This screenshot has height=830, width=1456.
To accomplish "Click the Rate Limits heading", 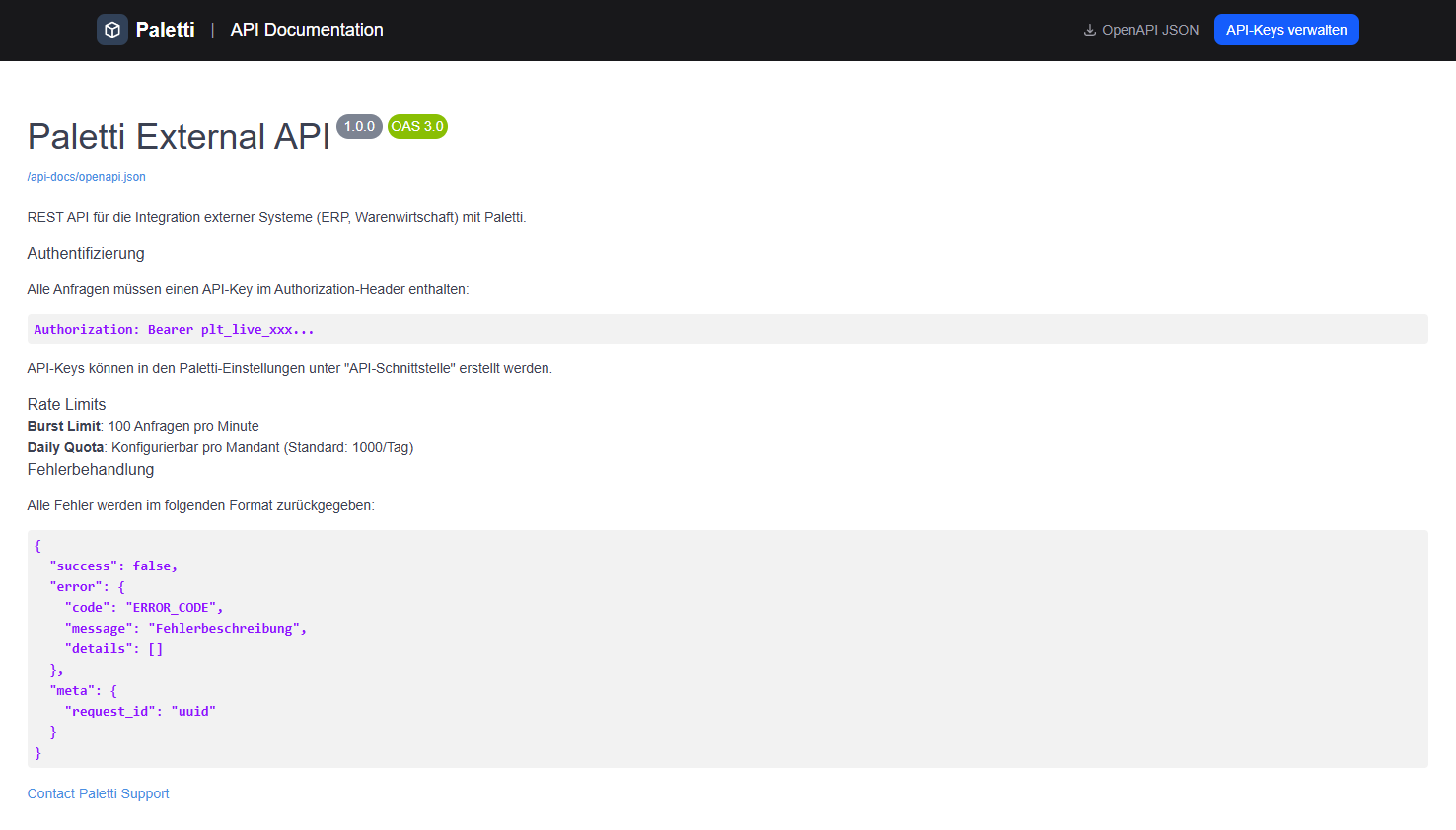I will click(66, 404).
